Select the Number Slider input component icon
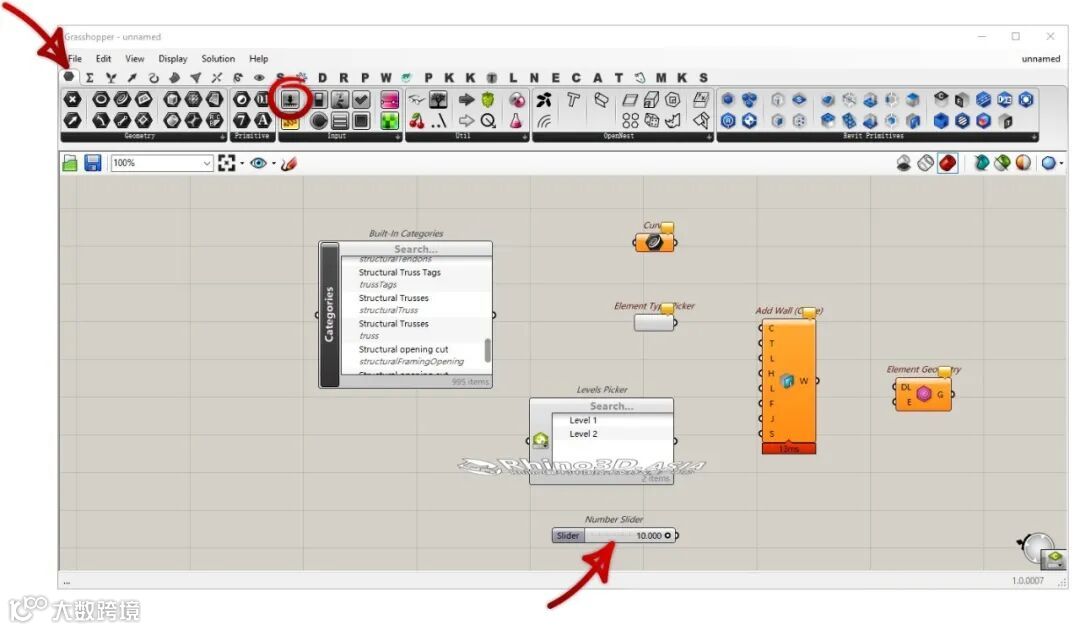The width and height of the screenshot is (1080, 630). click(x=291, y=100)
